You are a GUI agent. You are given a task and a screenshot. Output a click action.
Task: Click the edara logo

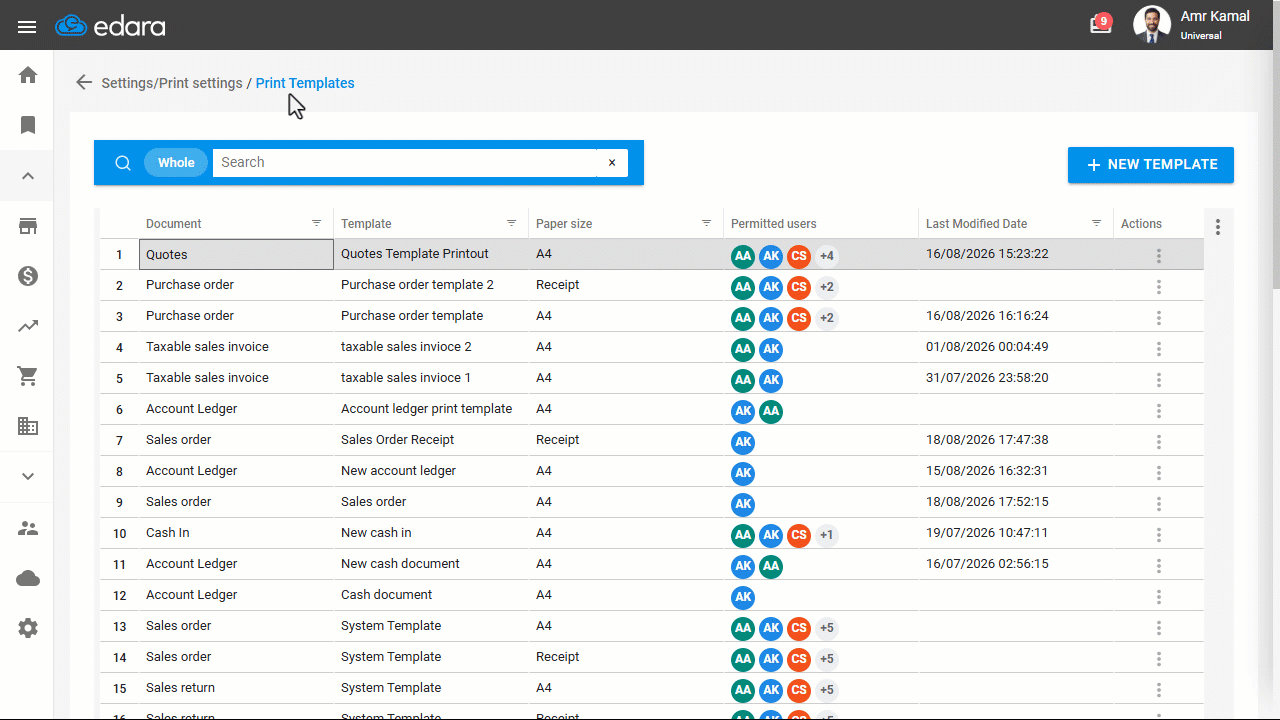[x=110, y=26]
